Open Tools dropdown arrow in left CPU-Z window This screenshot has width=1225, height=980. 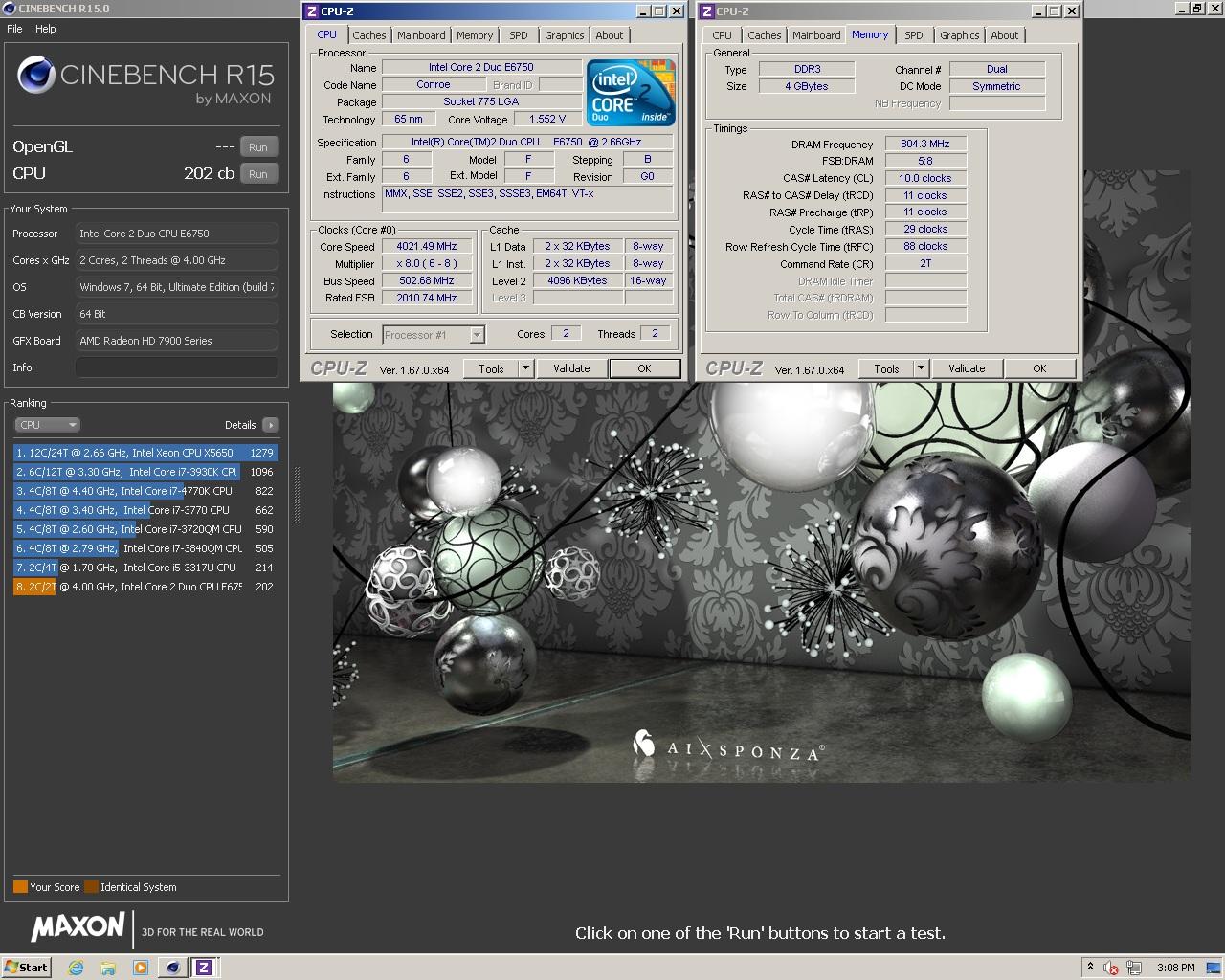(x=525, y=368)
